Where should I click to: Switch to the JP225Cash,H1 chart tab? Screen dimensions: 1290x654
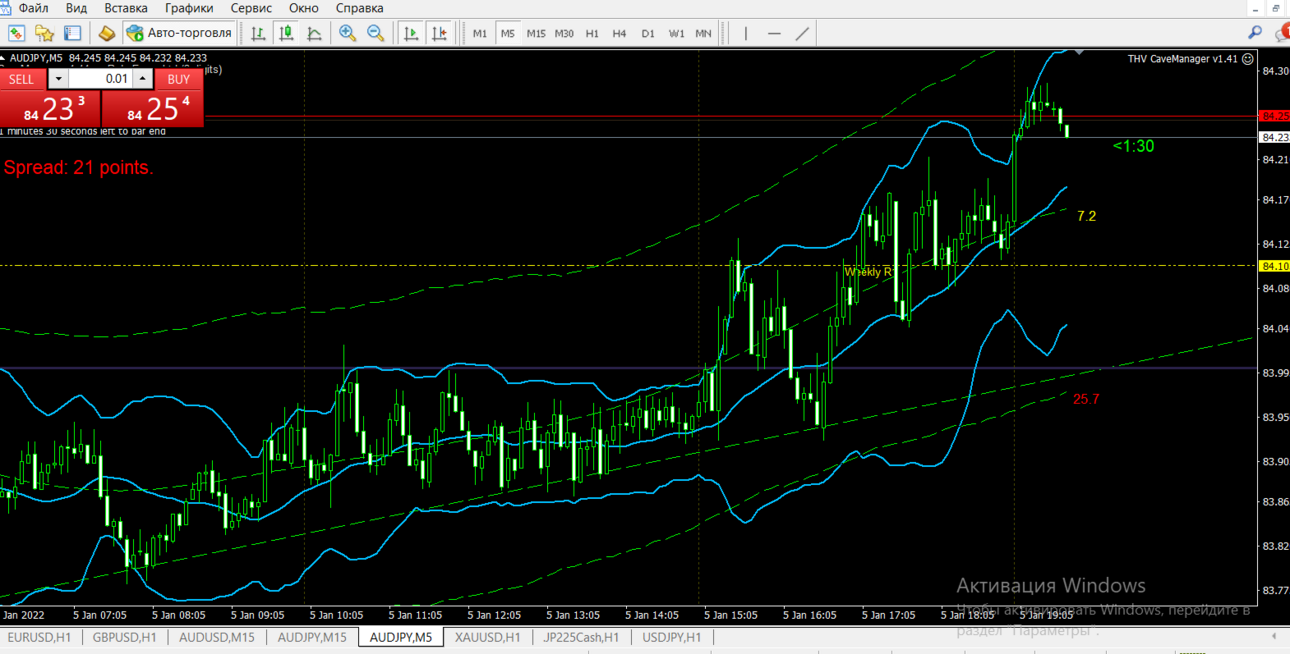581,637
